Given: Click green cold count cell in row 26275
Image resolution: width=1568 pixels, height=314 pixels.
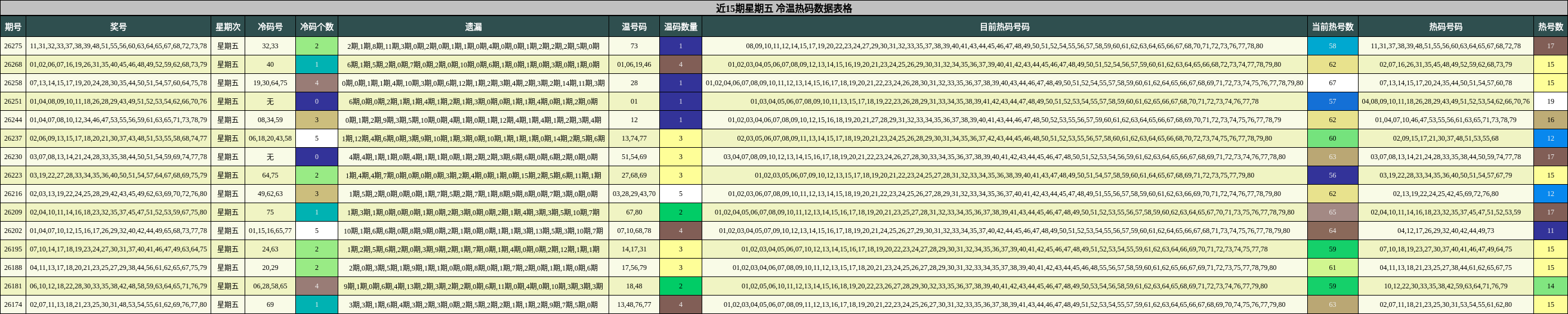Looking at the screenshot, I should click(x=316, y=46).
